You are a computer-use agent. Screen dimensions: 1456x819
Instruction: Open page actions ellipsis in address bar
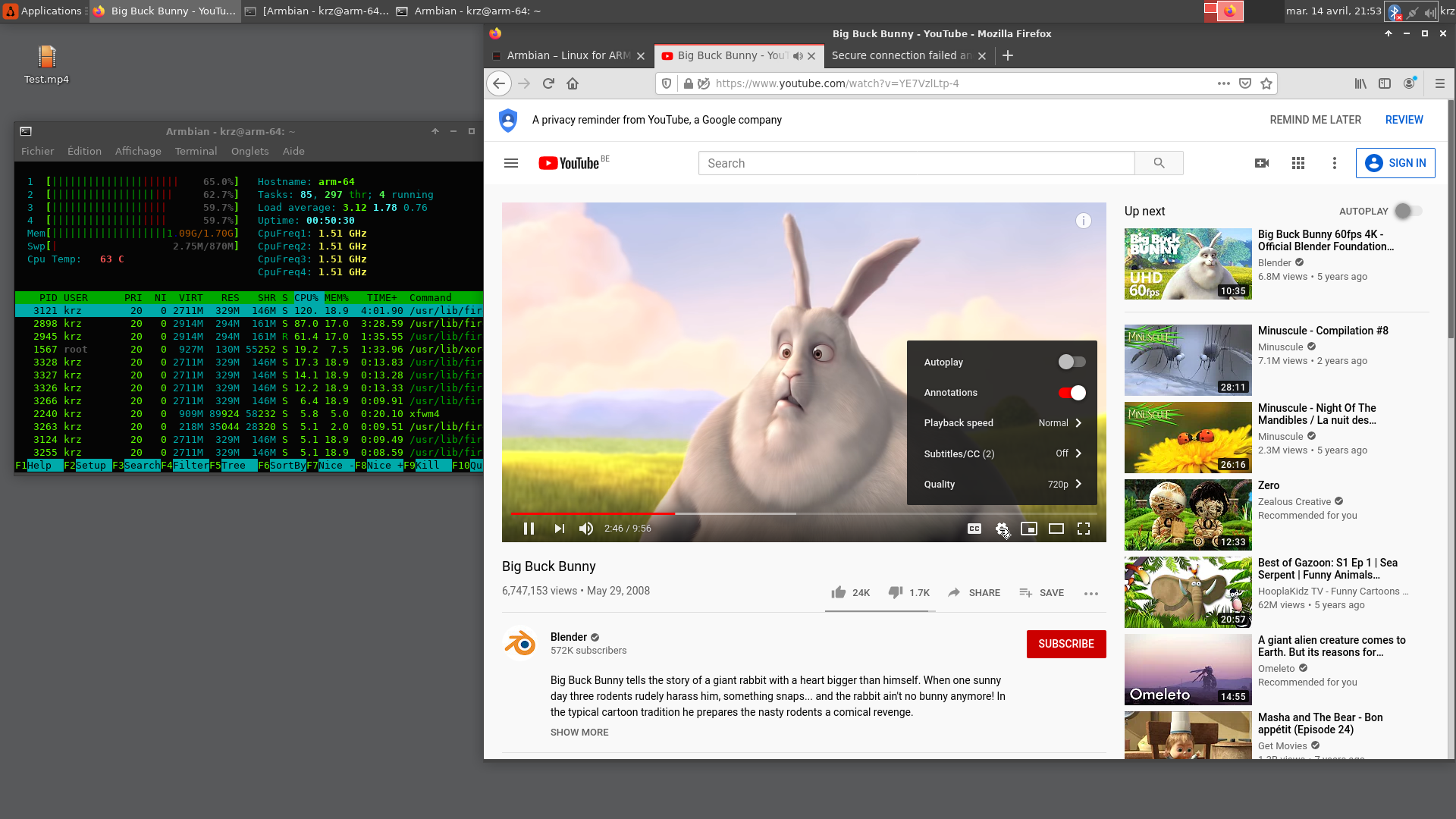tap(1224, 83)
